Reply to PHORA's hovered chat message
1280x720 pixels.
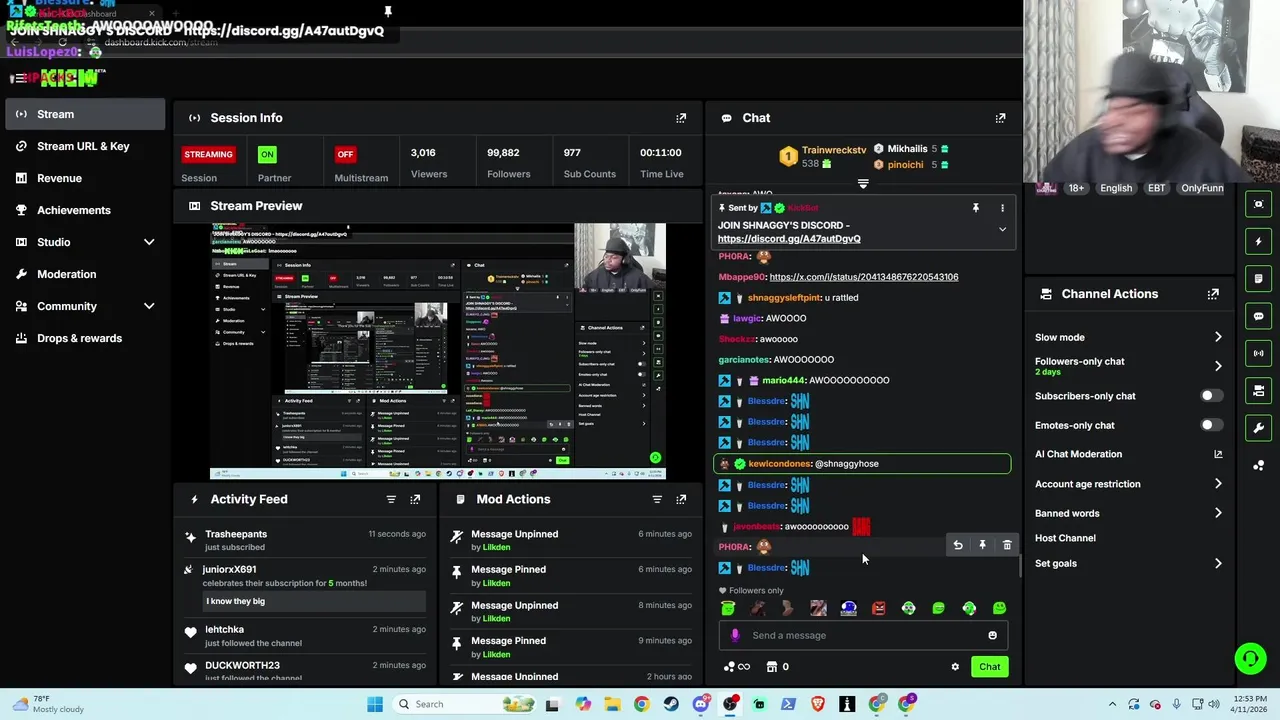tap(958, 545)
